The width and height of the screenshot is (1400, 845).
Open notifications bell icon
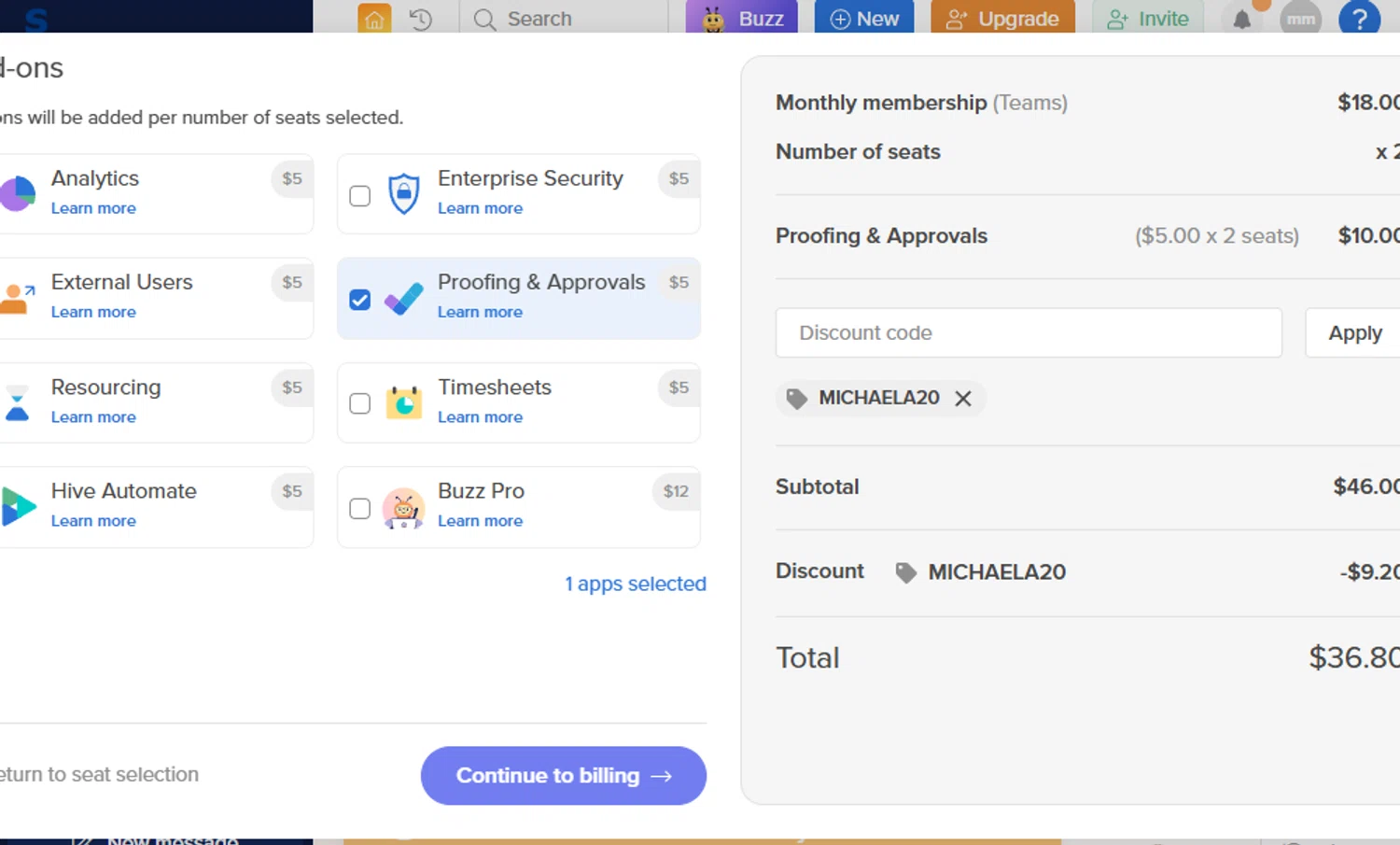point(1241,20)
